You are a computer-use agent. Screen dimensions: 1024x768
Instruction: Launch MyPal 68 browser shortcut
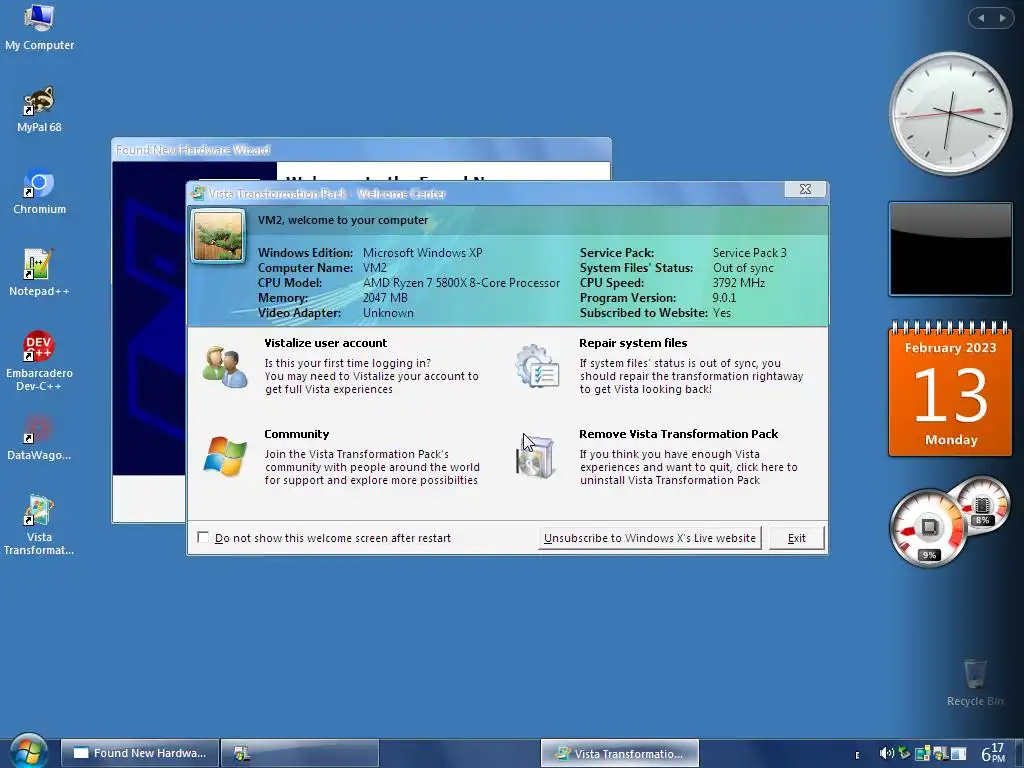pyautogui.click(x=39, y=110)
